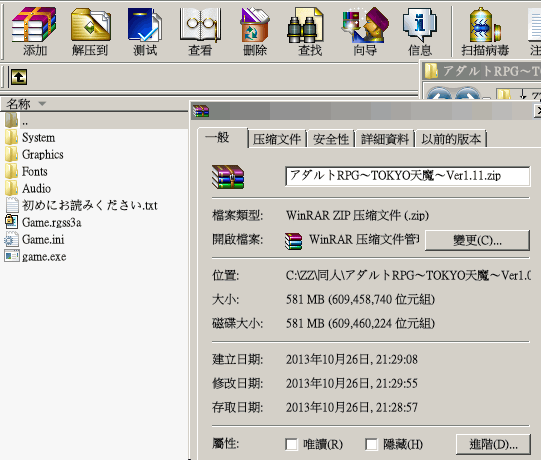
Task: Click the 變更(C)... button
Action: 477,240
